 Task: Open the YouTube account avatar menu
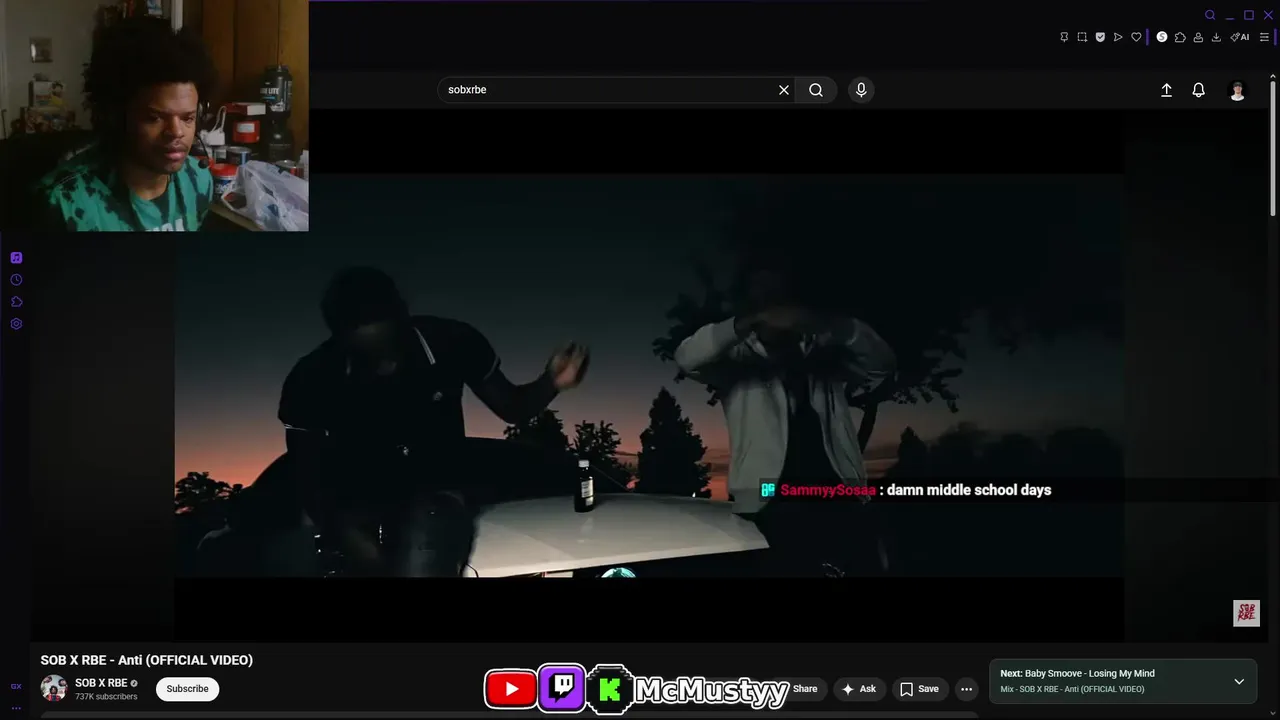pyautogui.click(x=1237, y=91)
